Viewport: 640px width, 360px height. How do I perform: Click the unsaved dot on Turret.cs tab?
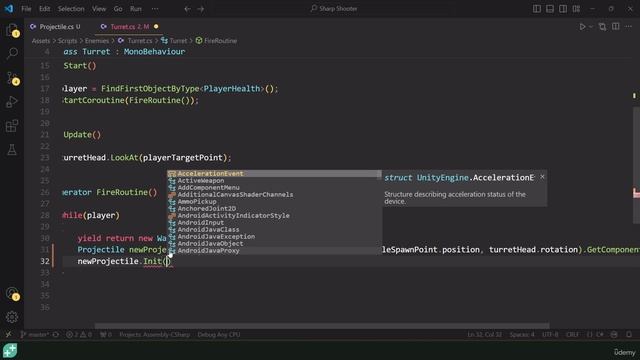(x=156, y=27)
